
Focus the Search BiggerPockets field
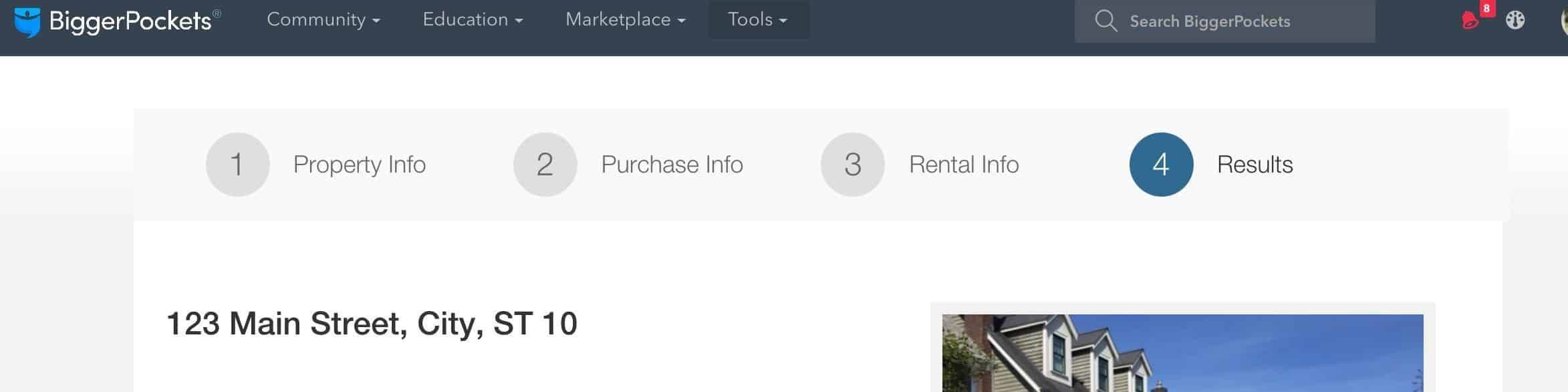(1224, 21)
